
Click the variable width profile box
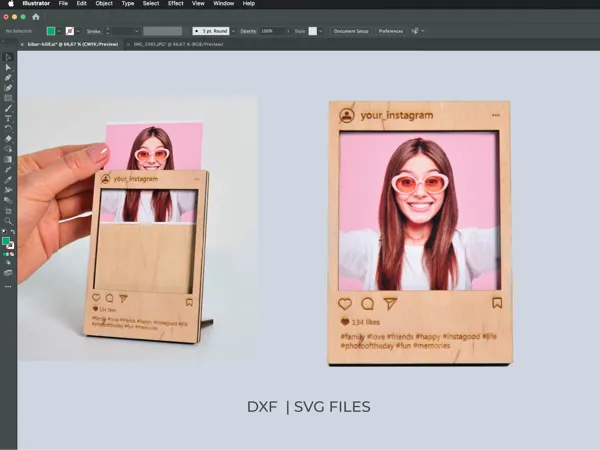(163, 31)
